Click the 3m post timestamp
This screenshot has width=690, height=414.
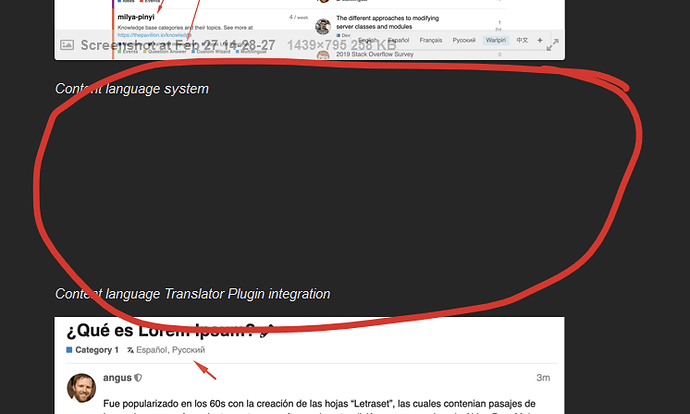pyautogui.click(x=543, y=377)
